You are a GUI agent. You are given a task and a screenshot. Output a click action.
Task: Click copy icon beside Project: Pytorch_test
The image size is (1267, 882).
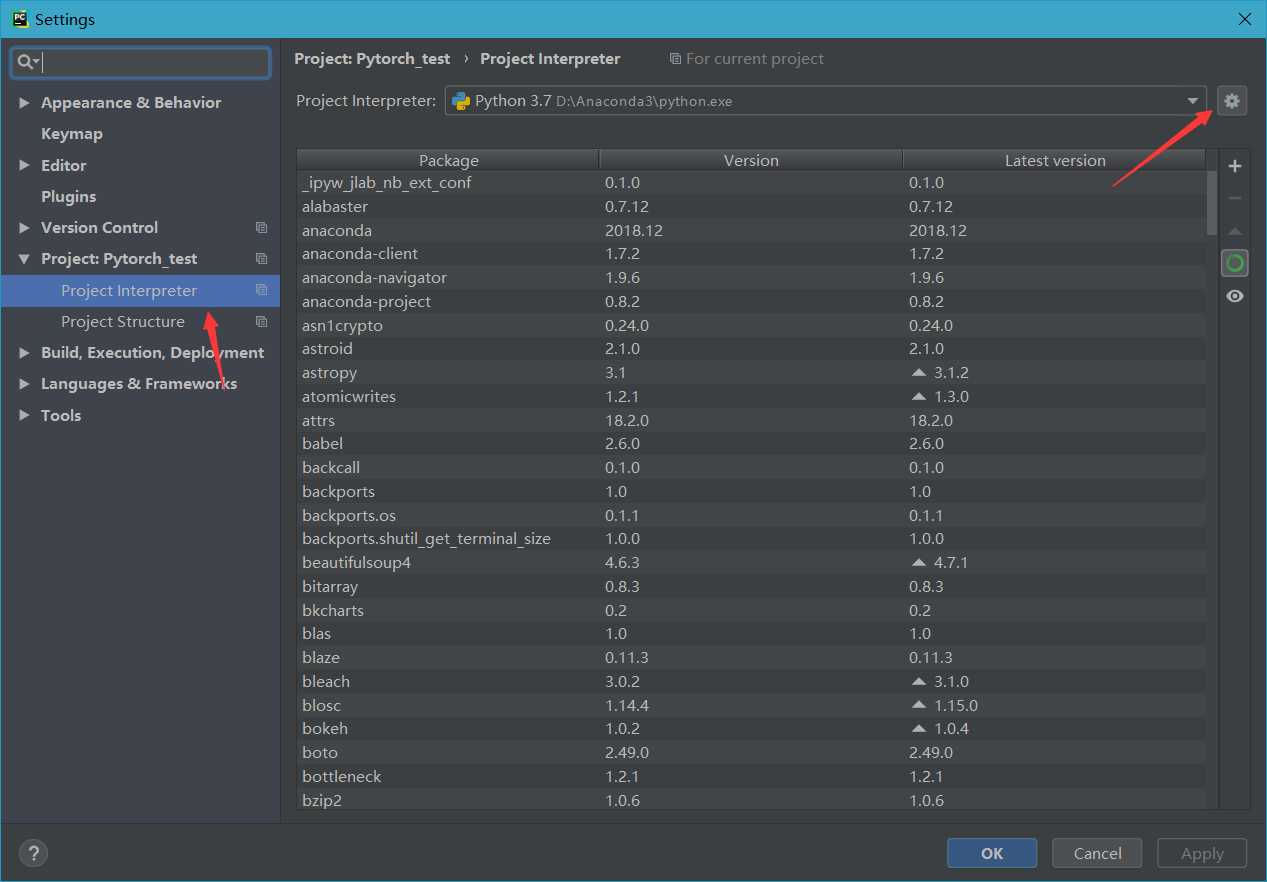pos(261,259)
